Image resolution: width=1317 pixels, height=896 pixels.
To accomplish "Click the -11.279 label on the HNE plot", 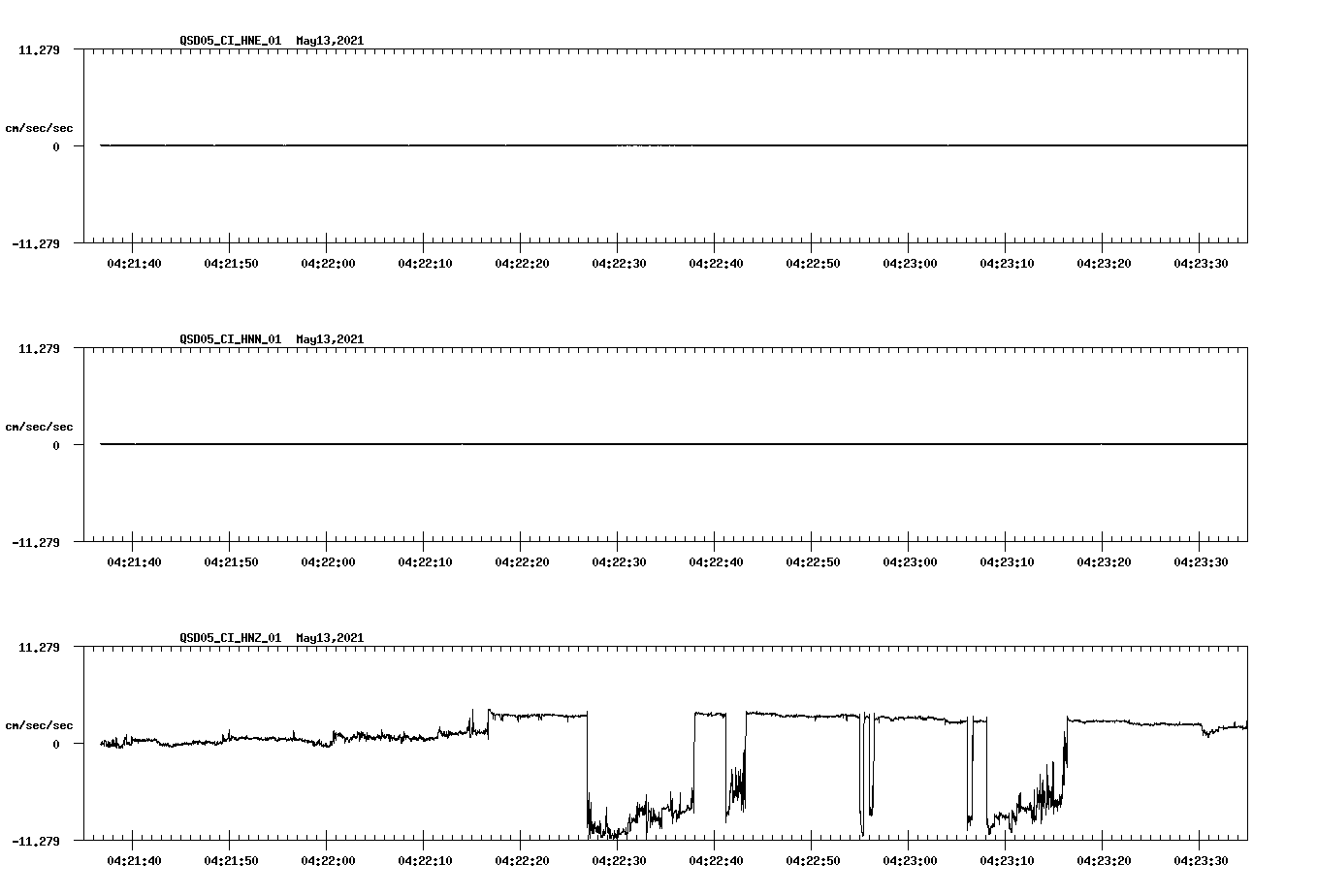I will pos(36,245).
